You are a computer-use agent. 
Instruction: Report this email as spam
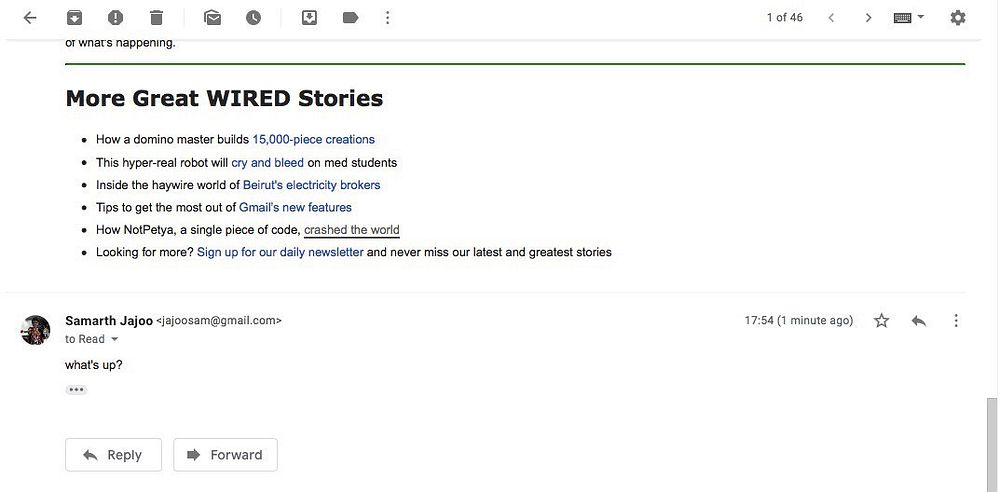(115, 17)
